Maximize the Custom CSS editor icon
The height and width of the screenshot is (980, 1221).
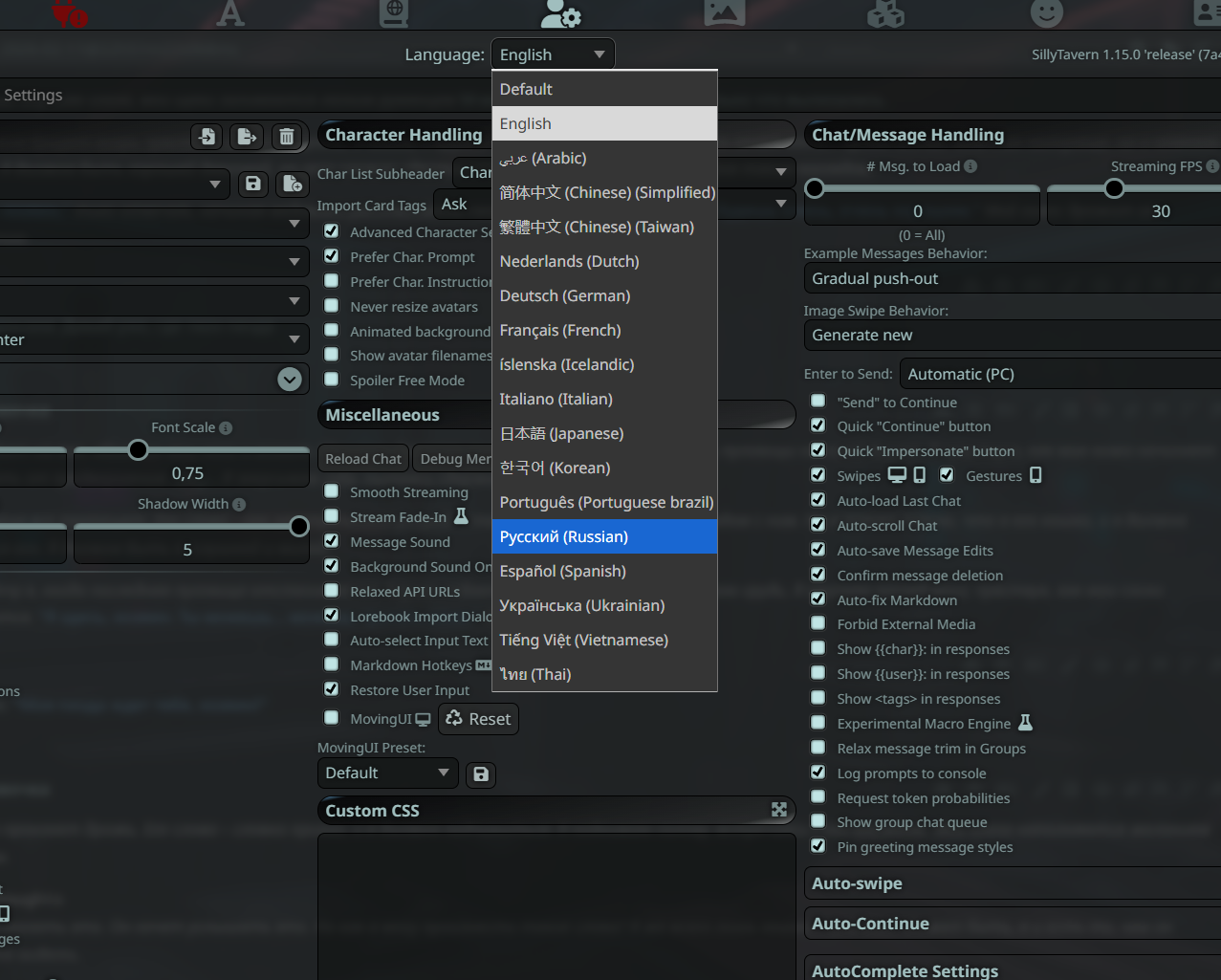click(779, 810)
